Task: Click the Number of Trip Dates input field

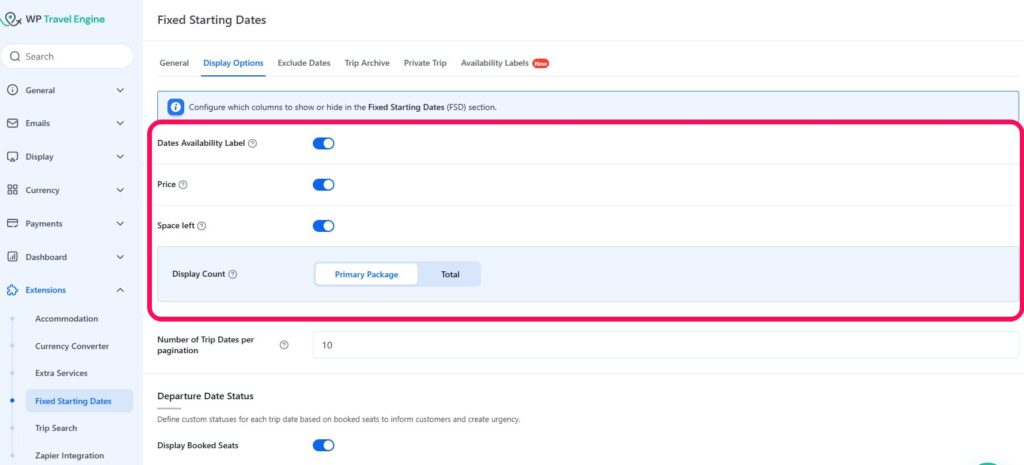Action: [665, 345]
